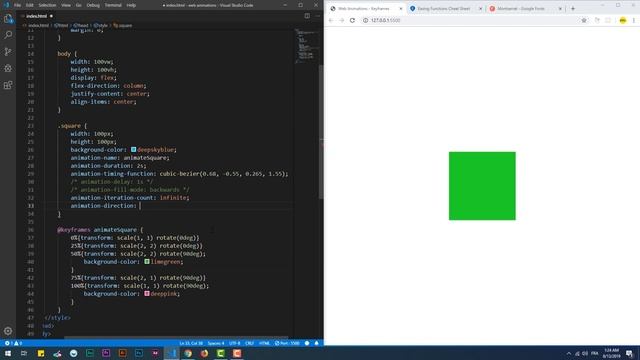Image resolution: width=640 pixels, height=360 pixels.
Task: Open the Manage gear at bottom of activity bar
Action: point(8,331)
